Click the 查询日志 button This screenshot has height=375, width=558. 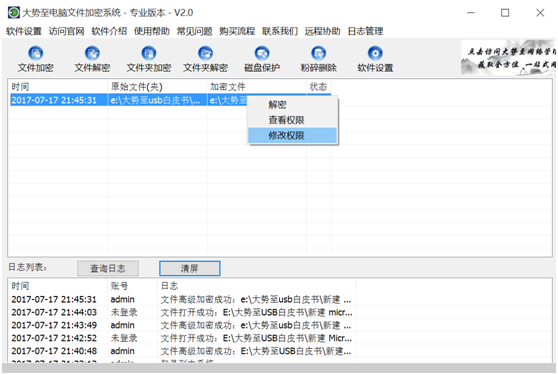point(108,268)
